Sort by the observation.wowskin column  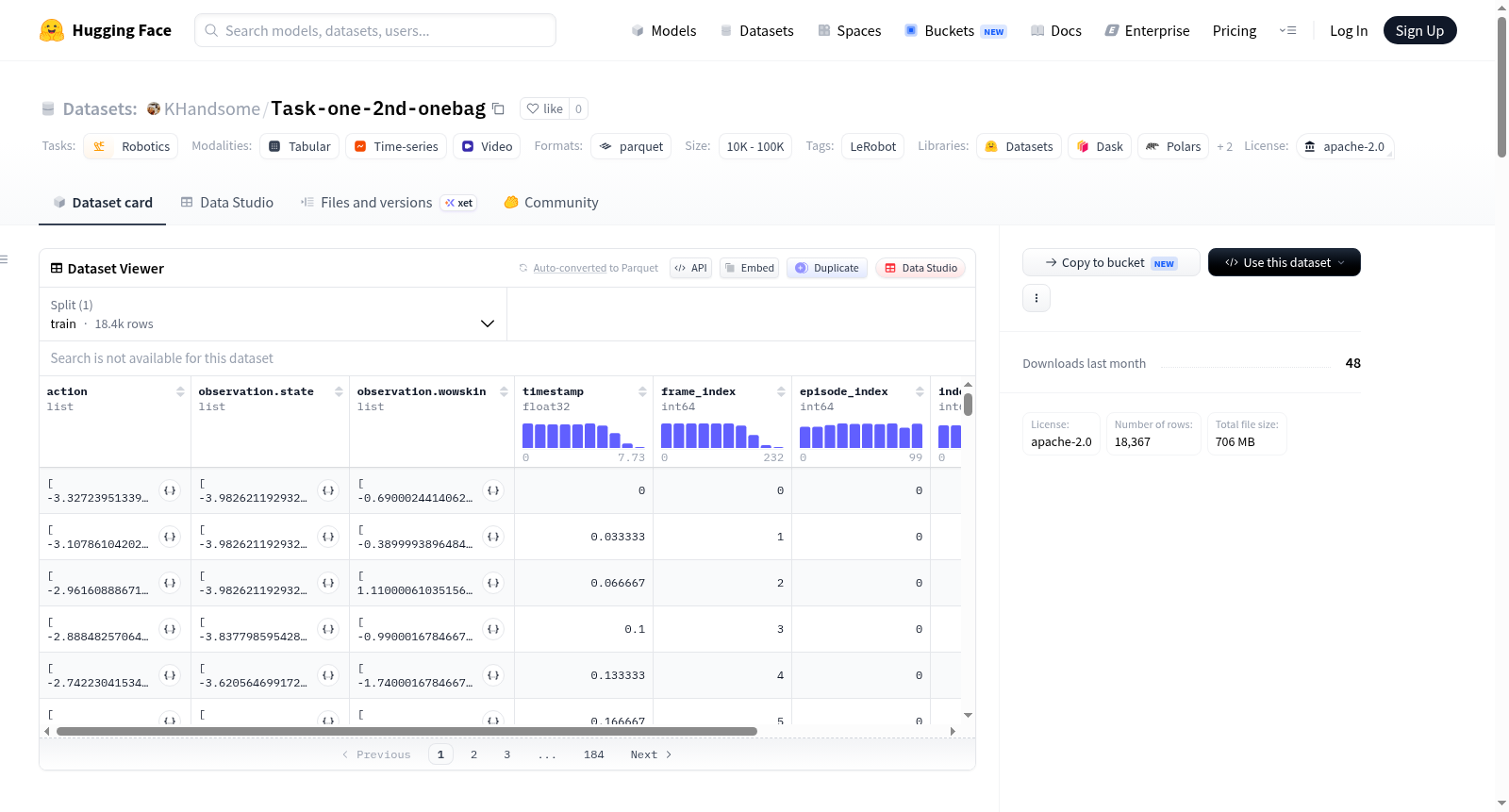(x=504, y=391)
